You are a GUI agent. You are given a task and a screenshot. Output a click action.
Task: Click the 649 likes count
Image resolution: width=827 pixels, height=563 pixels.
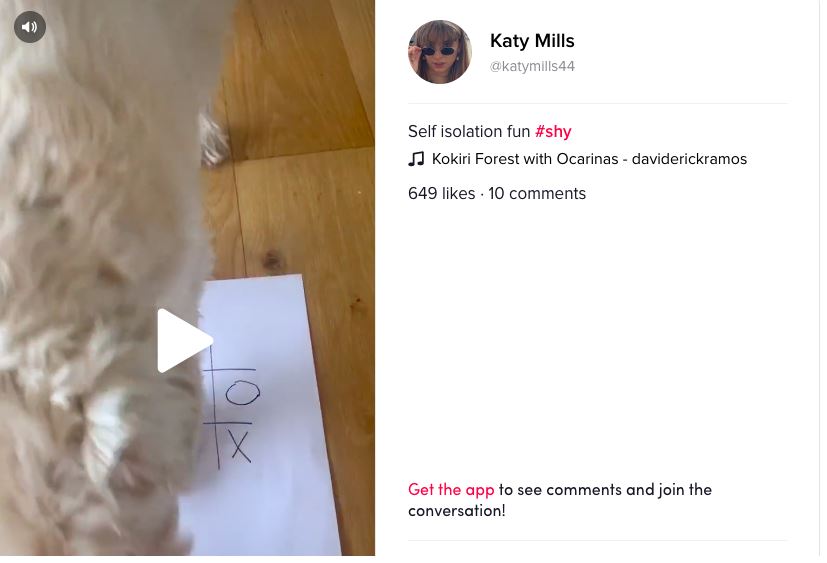click(x=441, y=194)
